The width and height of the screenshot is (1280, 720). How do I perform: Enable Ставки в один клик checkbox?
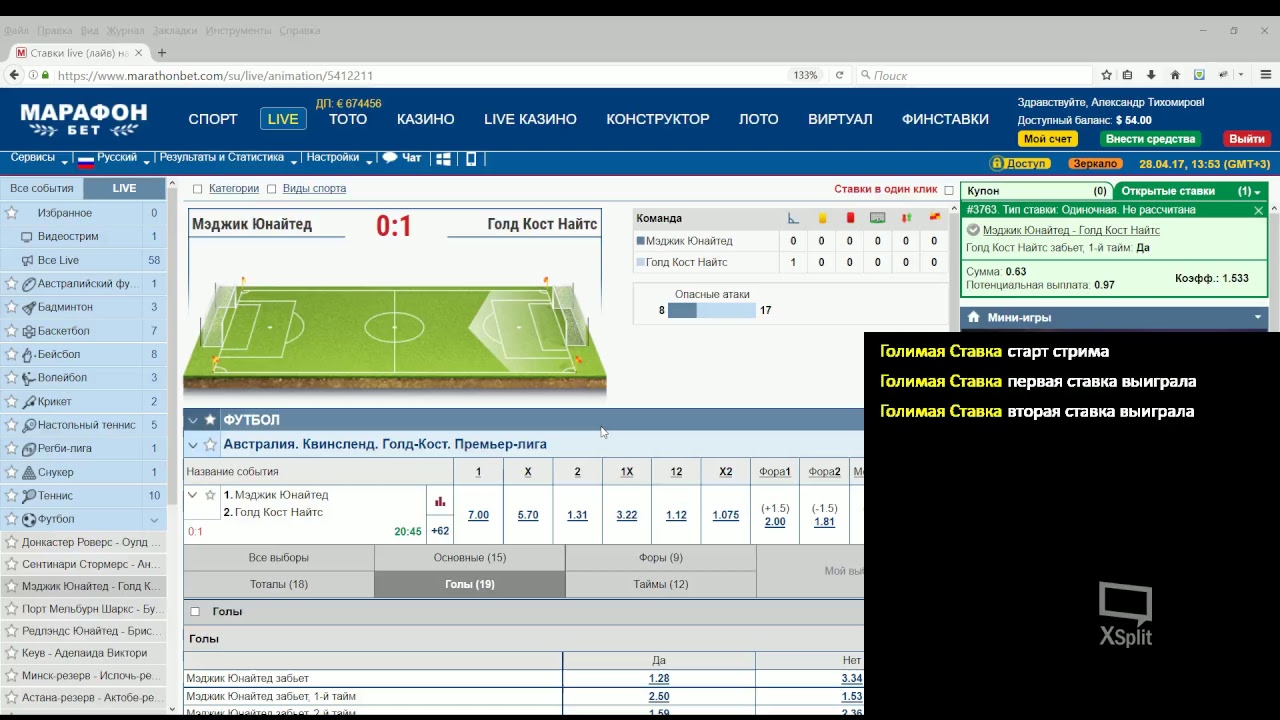coord(949,190)
